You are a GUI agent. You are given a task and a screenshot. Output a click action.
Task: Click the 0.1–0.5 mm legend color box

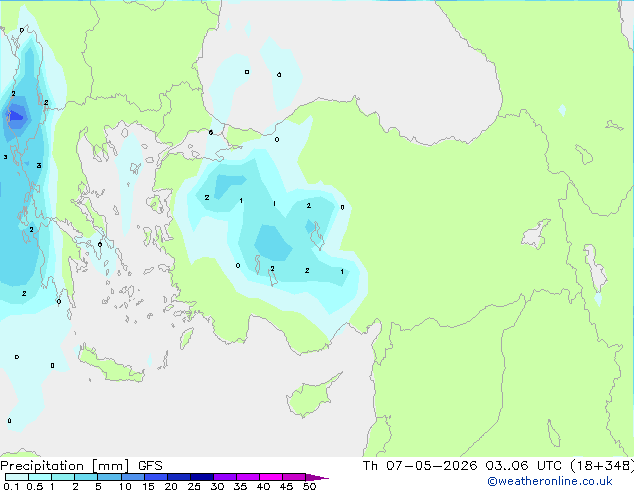coord(17,477)
